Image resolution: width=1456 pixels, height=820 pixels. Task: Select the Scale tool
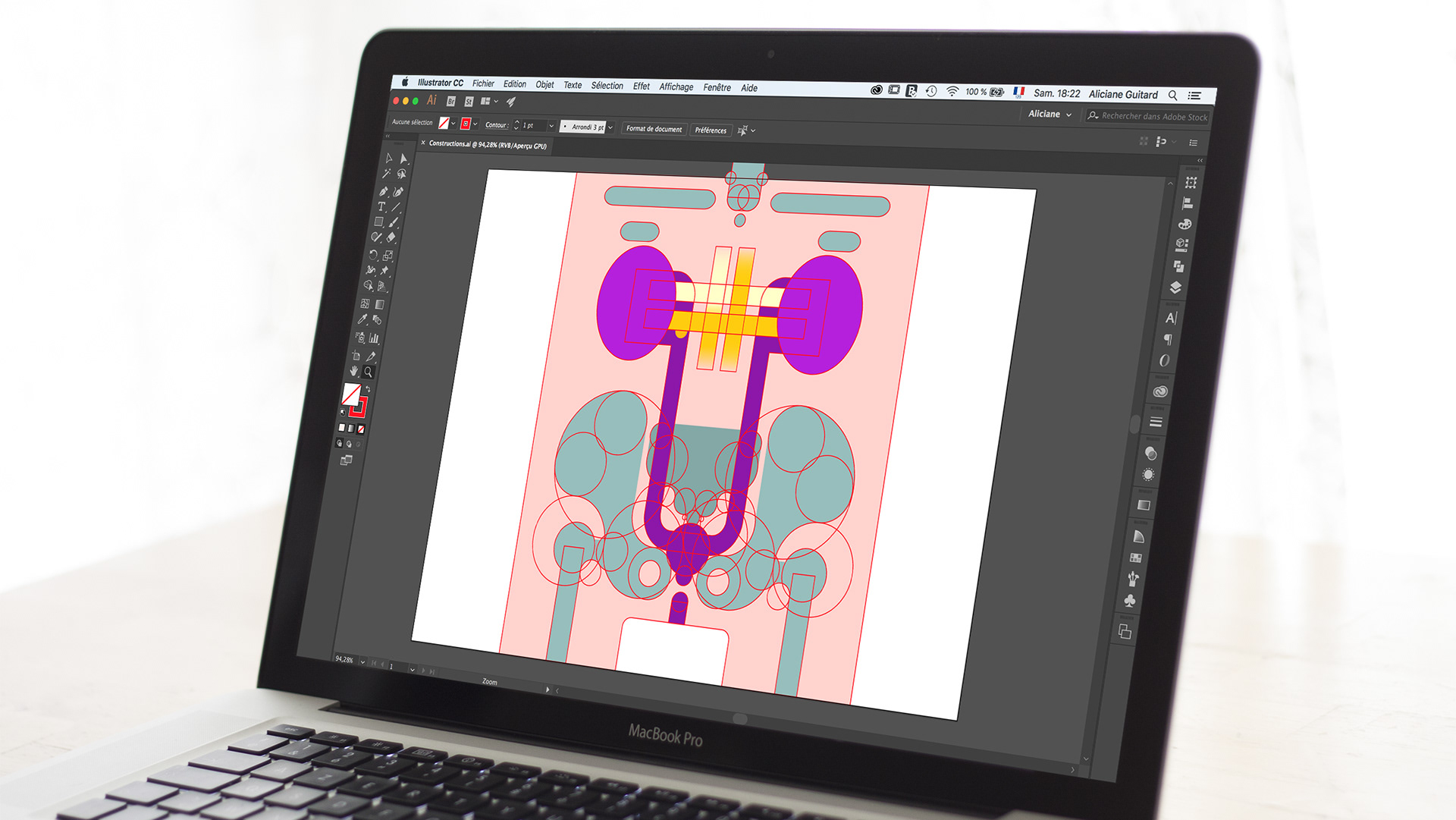click(388, 256)
